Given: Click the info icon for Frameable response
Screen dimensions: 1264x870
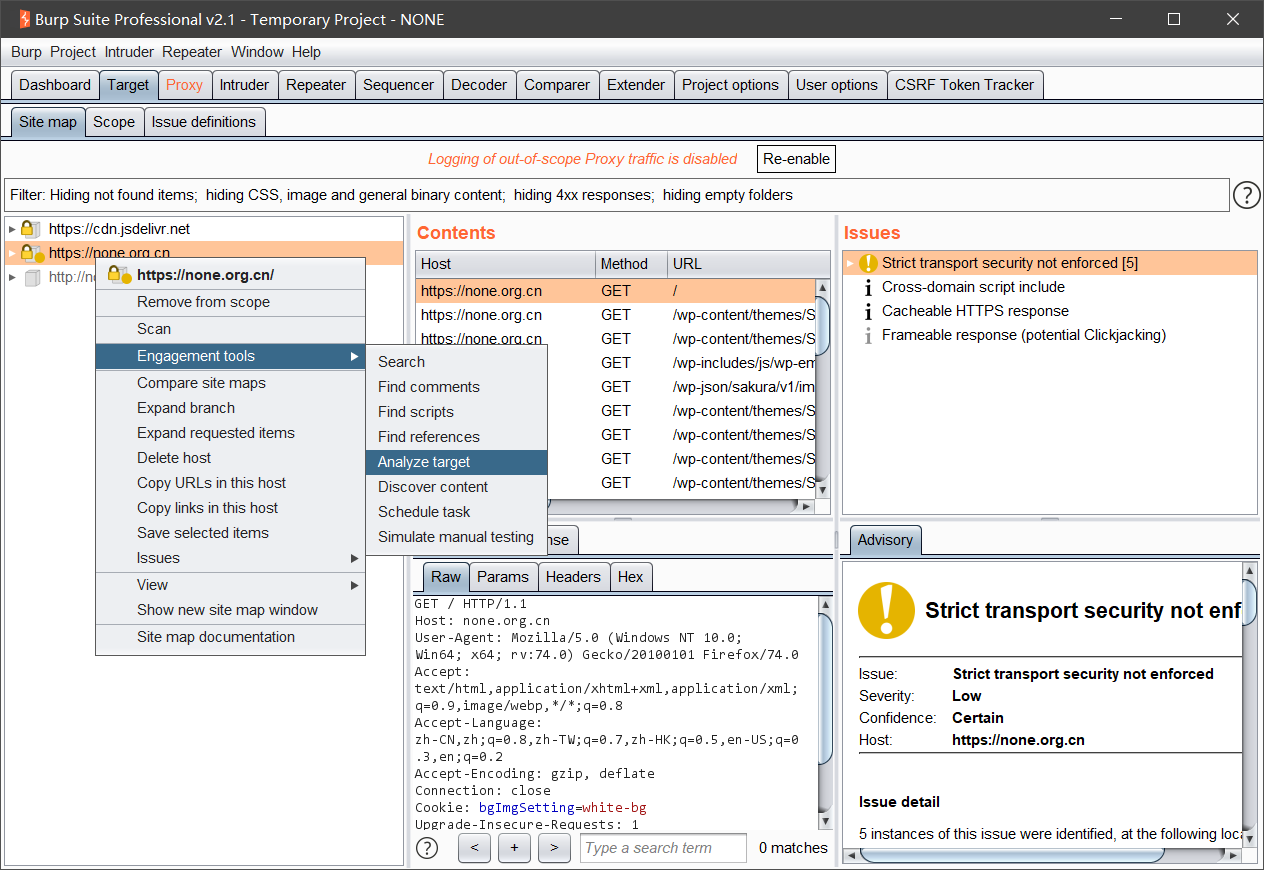Looking at the screenshot, I should pos(868,335).
